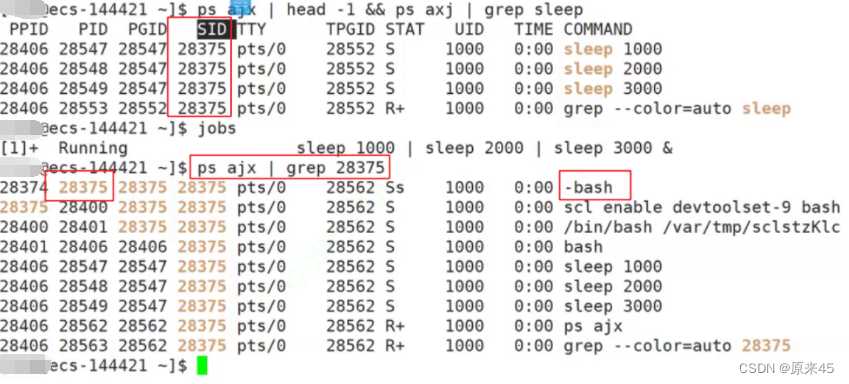The image size is (849, 384).
Task: Click the 'grep --color=auto 28375' entry
Action: point(677,346)
